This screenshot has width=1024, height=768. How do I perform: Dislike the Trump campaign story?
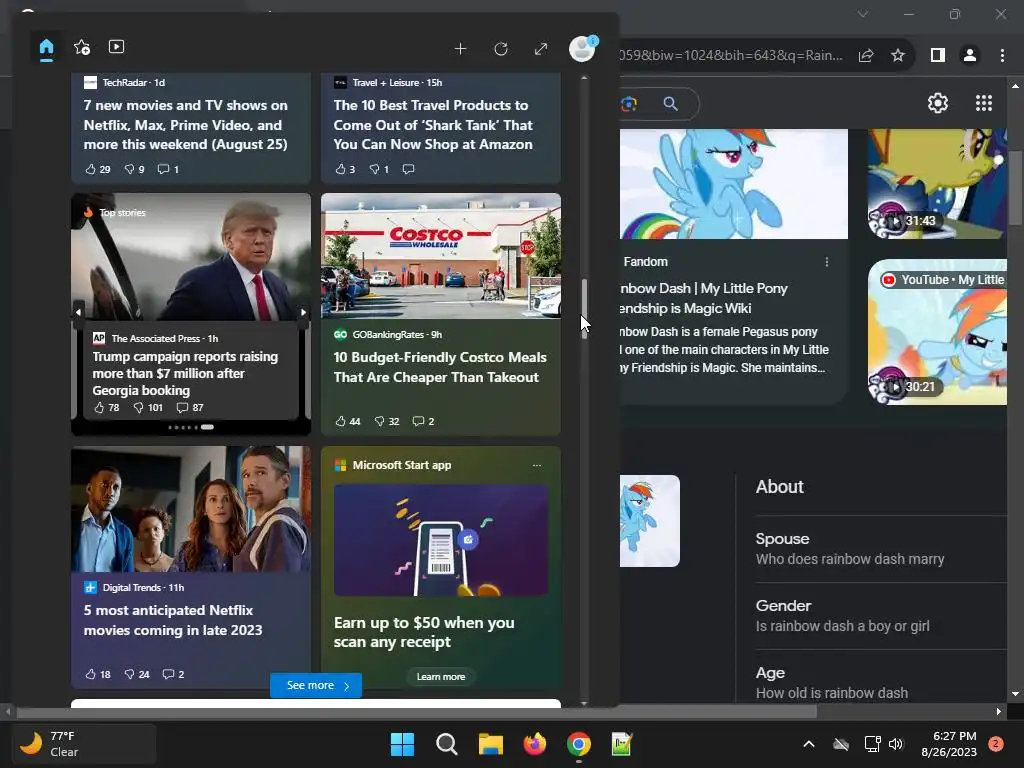148,408
